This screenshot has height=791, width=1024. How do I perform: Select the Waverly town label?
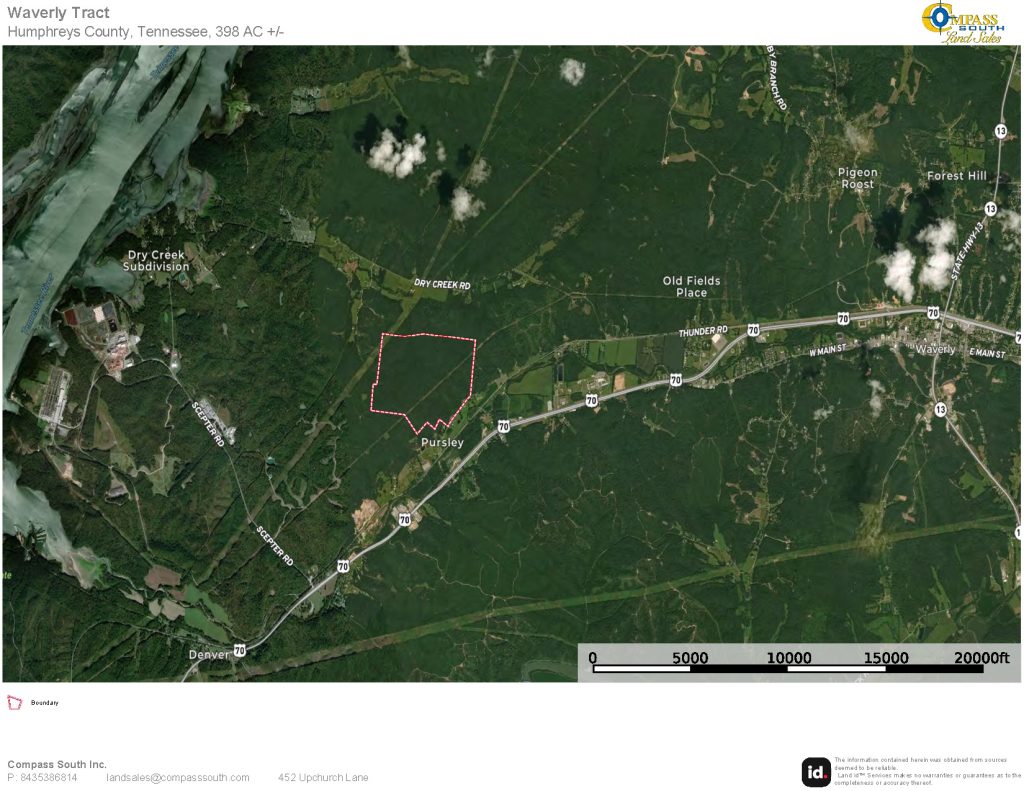click(936, 349)
